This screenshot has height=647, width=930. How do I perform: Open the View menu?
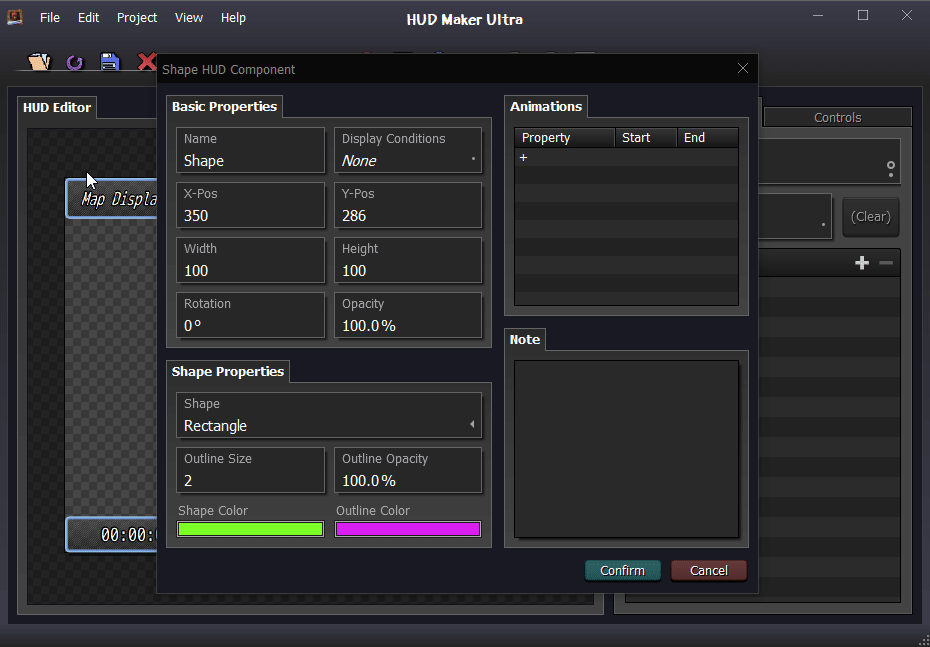point(189,18)
